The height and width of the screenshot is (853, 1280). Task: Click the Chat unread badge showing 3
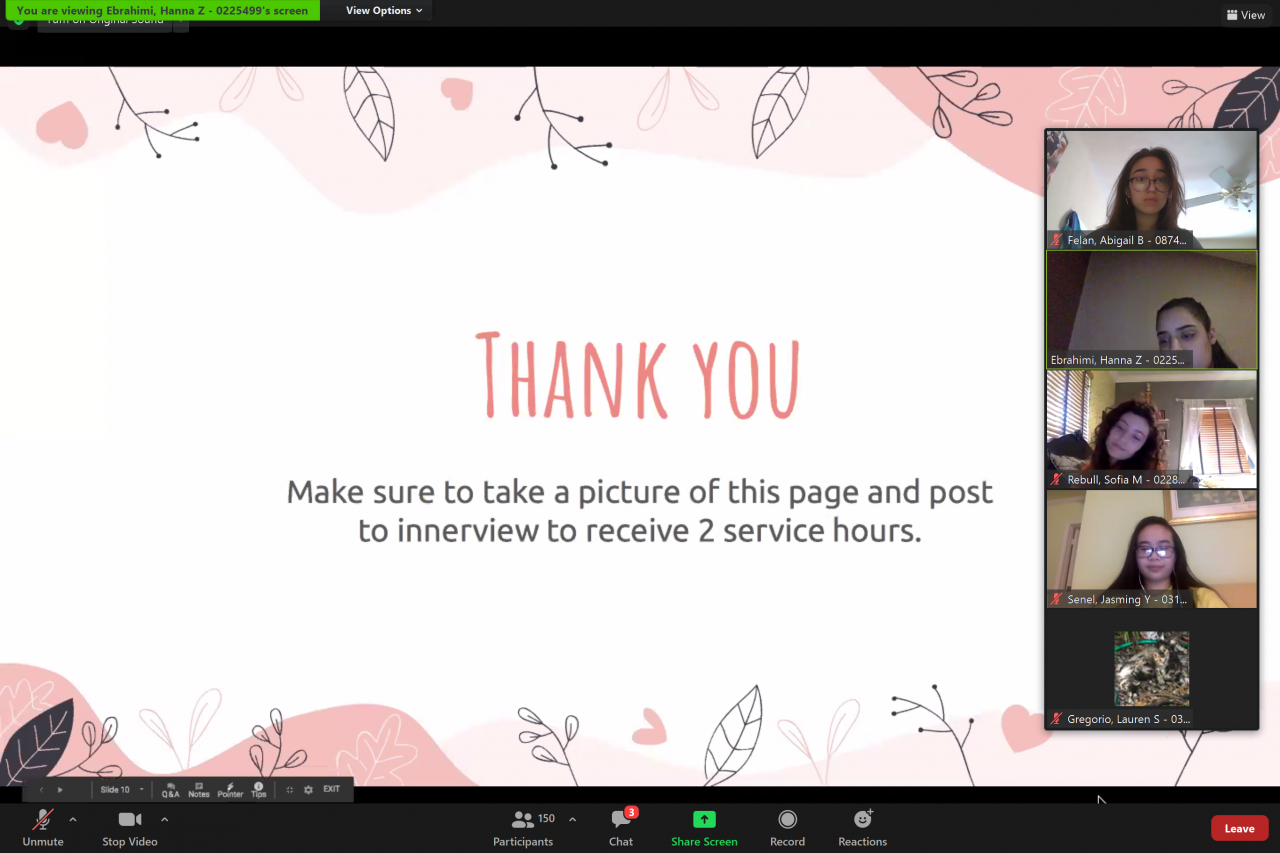tap(631, 812)
